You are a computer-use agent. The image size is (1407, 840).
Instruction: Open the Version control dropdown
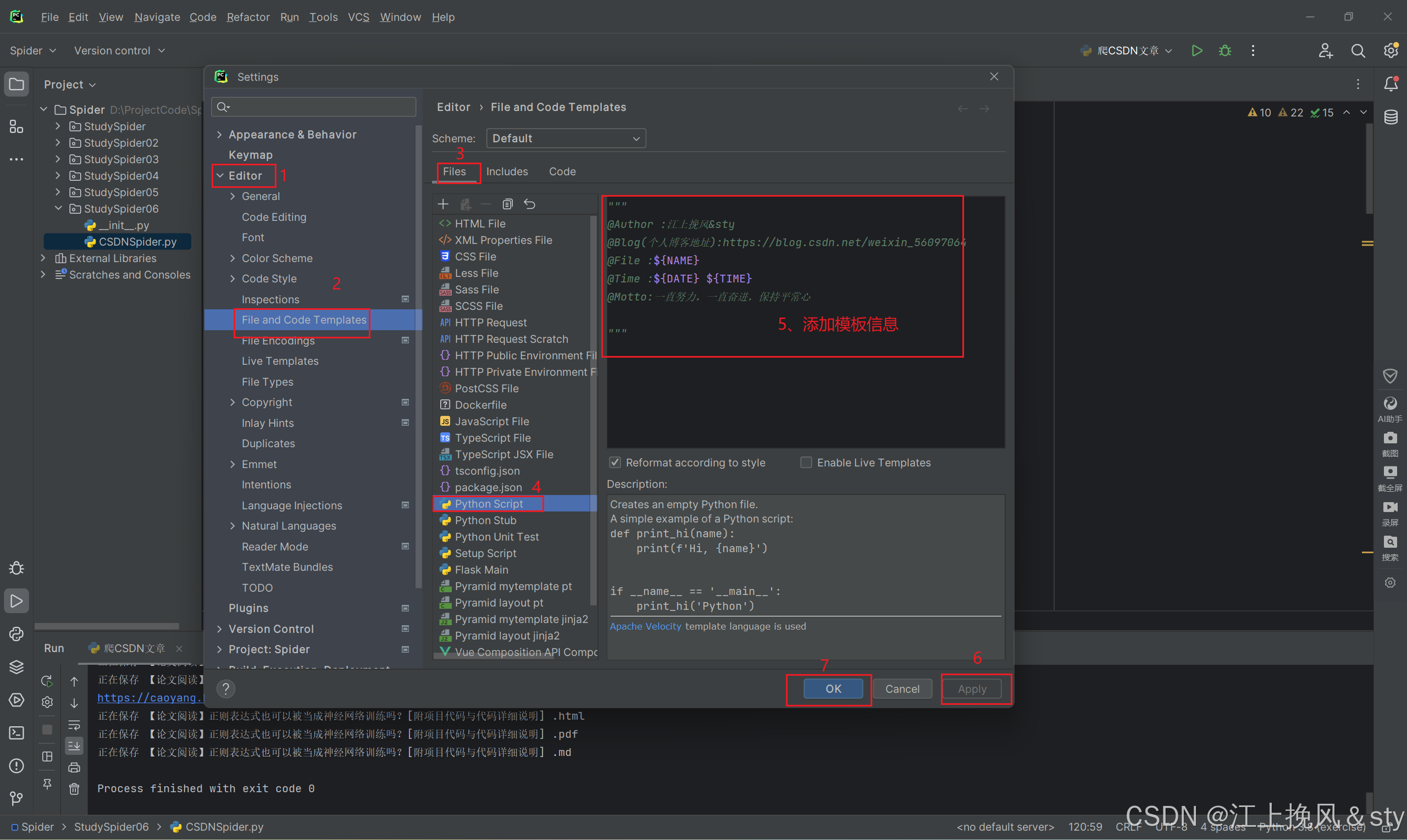(119, 51)
